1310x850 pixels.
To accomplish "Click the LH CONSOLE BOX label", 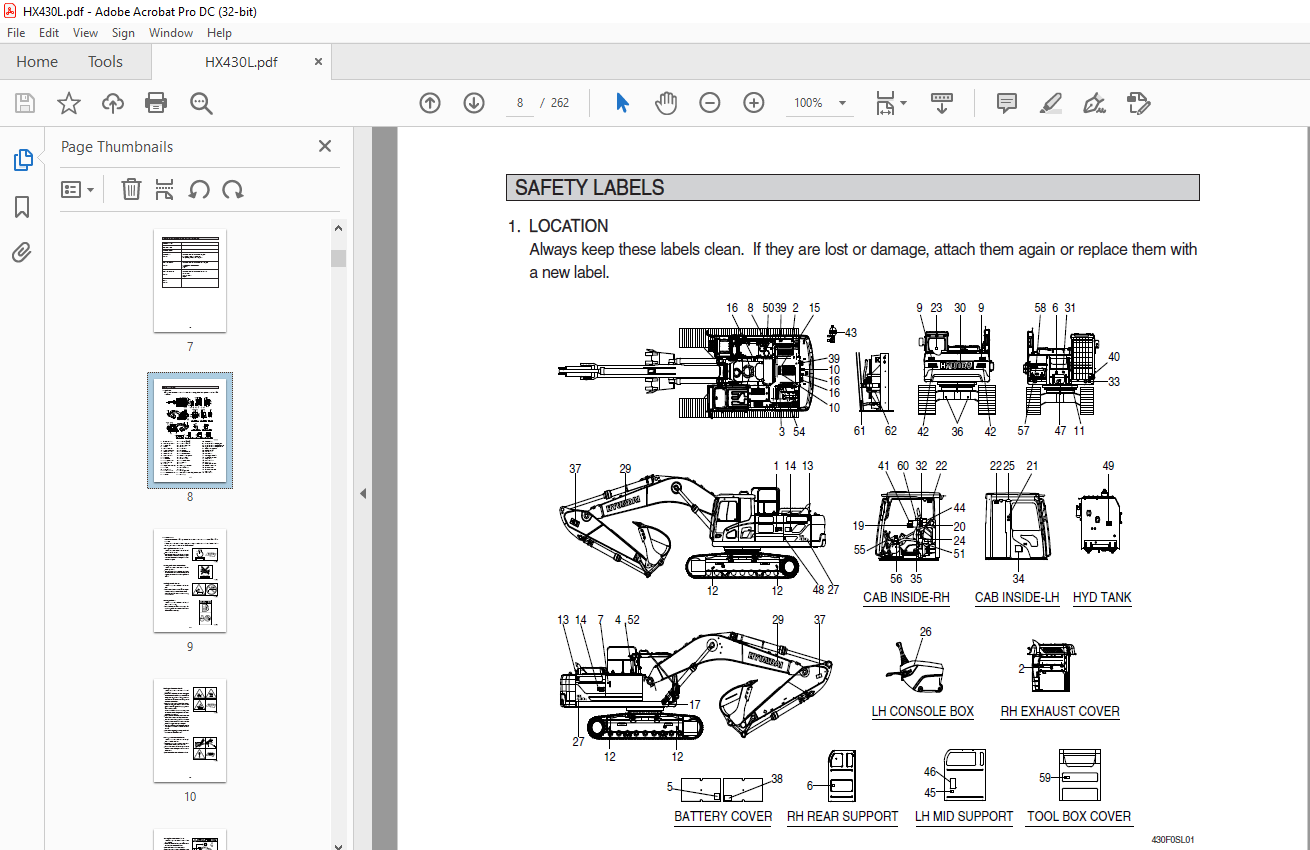I will 923,712.
